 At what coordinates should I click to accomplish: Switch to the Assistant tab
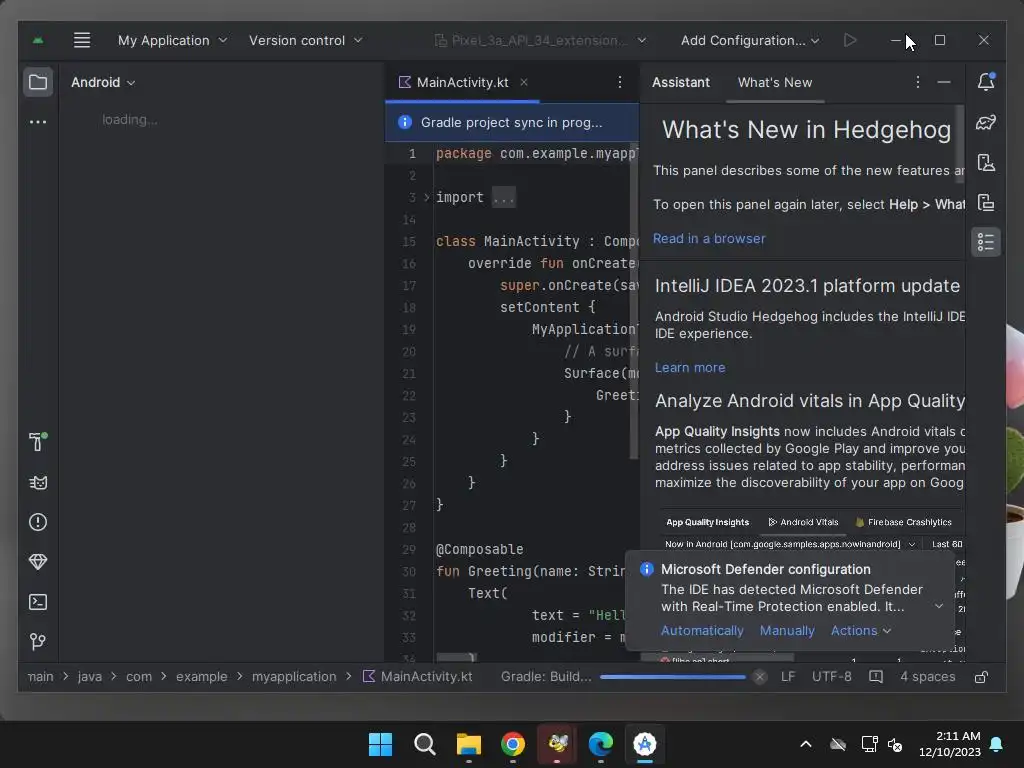coord(680,82)
